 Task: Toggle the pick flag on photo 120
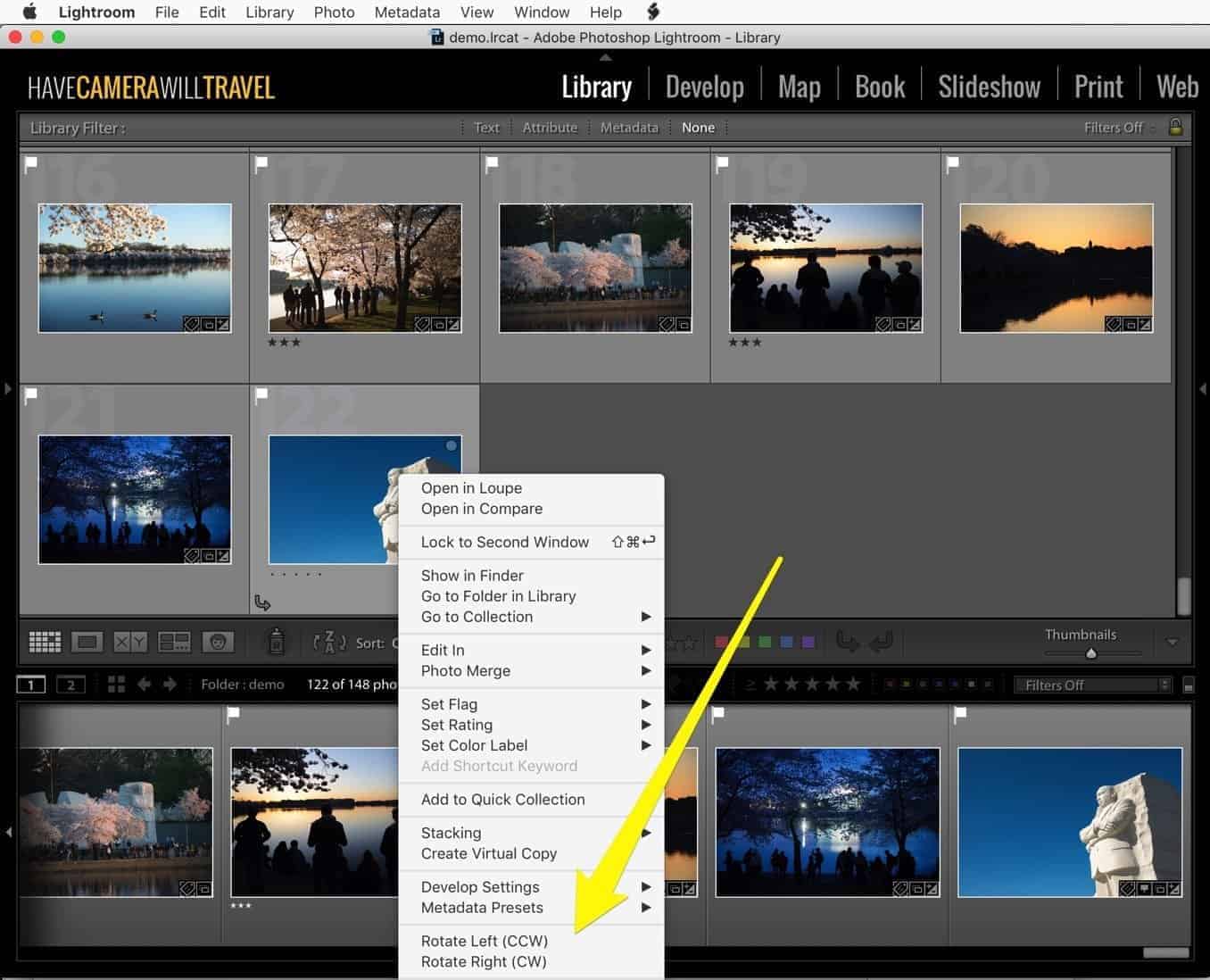pos(953,164)
